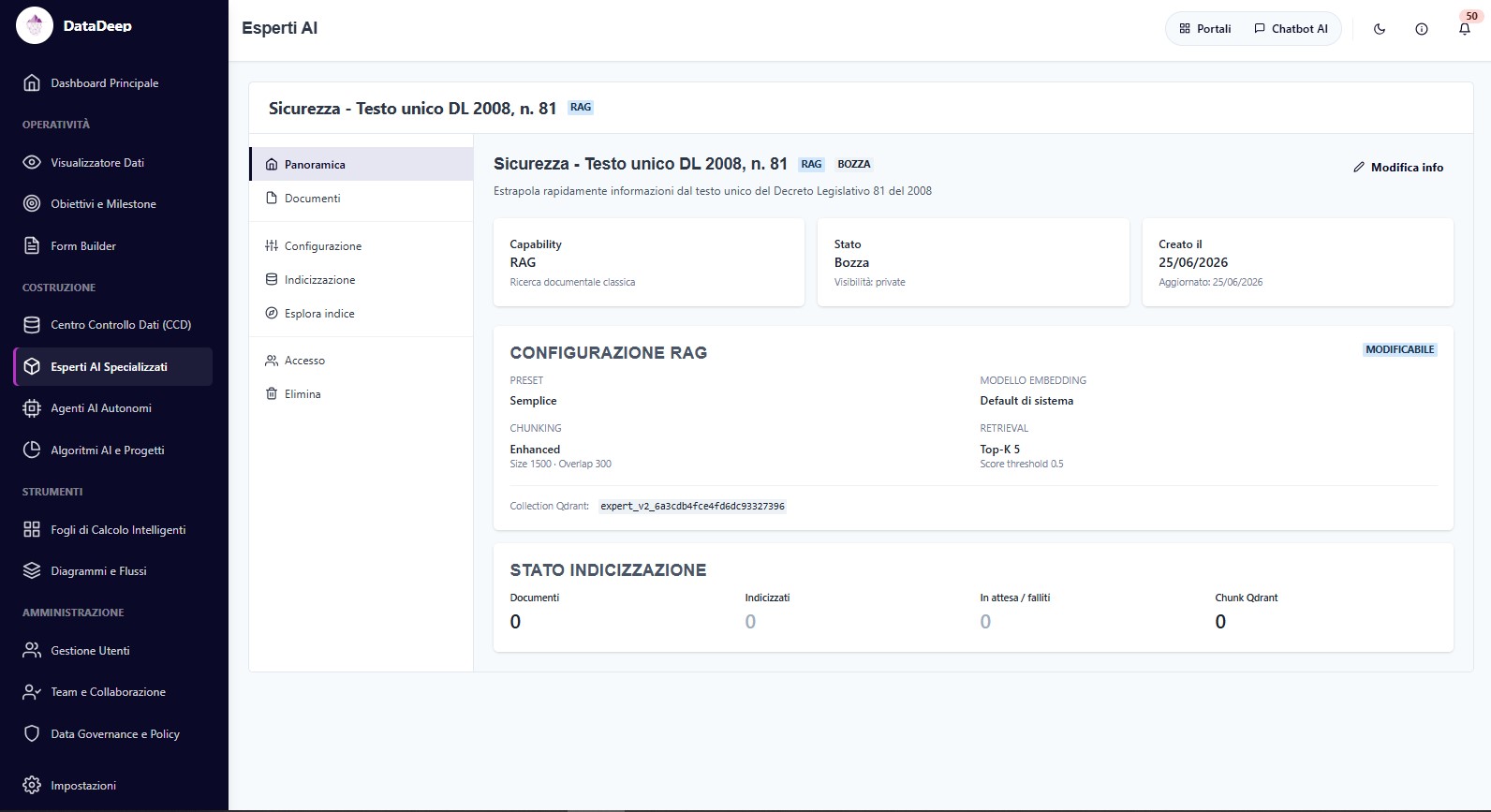This screenshot has width=1491, height=812.
Task: Click the Configurazione sliders icon
Action: (272, 245)
